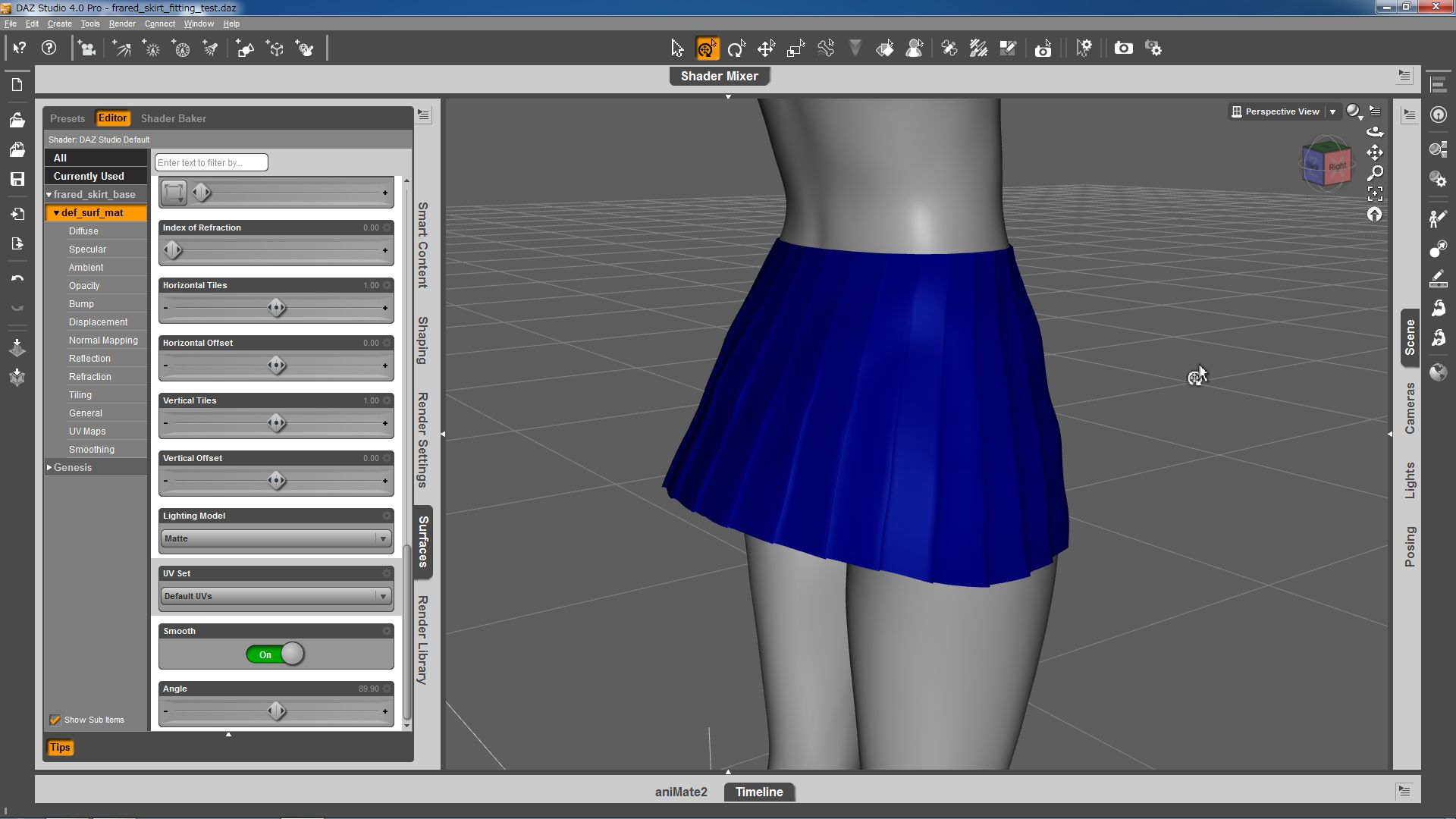Click the Horizontal Tiles slider
The height and width of the screenshot is (819, 1456).
276,308
